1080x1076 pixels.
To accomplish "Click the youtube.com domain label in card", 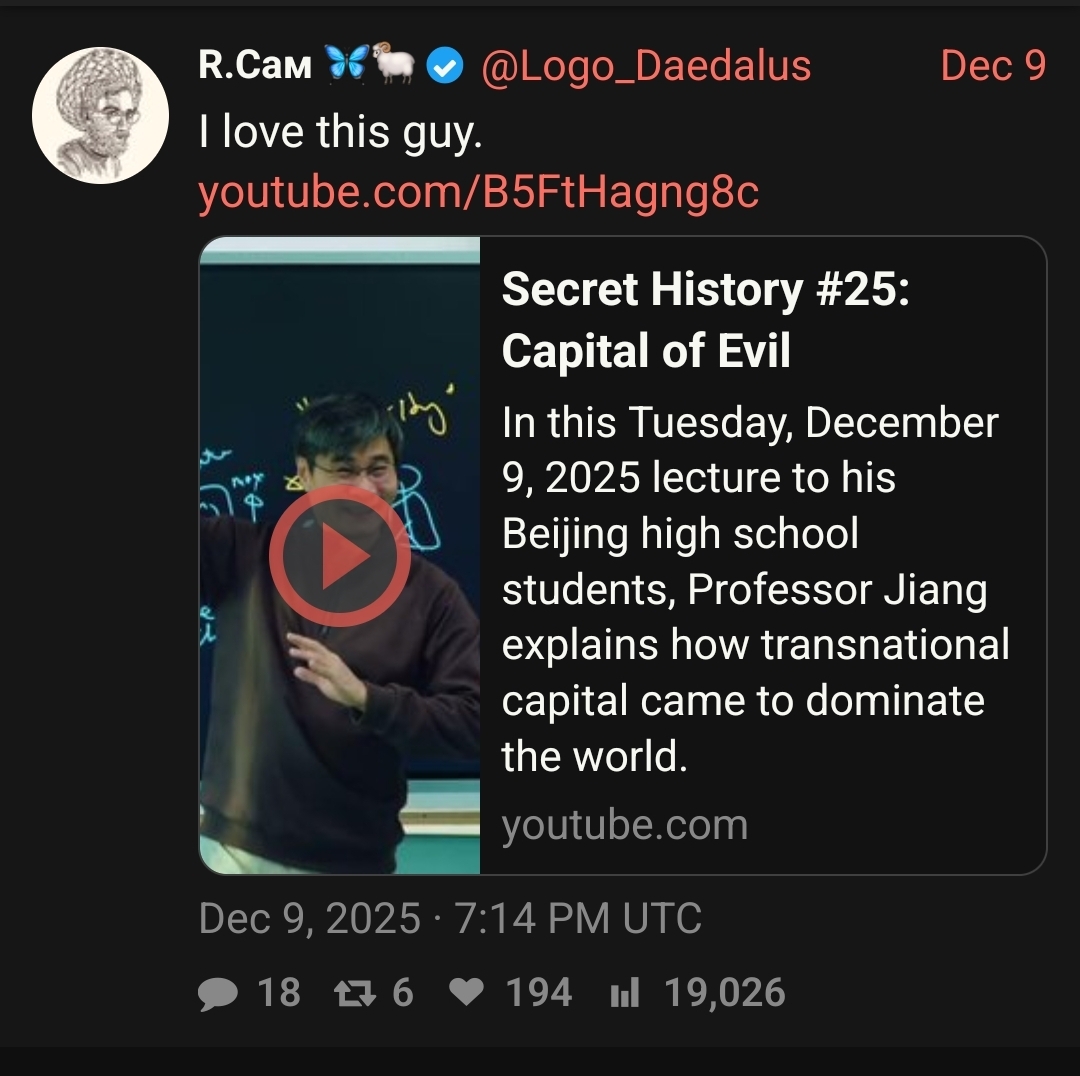I will (x=624, y=825).
